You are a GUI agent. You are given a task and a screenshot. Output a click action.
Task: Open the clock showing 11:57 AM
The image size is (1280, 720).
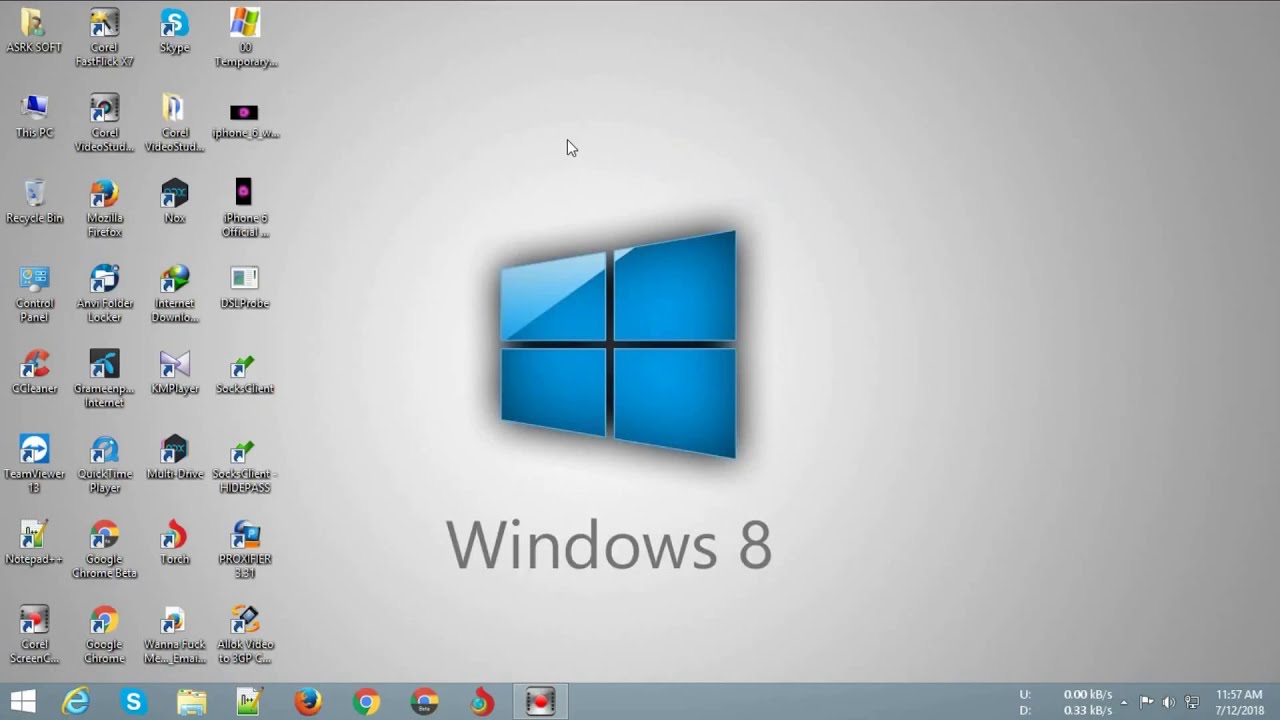pos(1240,702)
